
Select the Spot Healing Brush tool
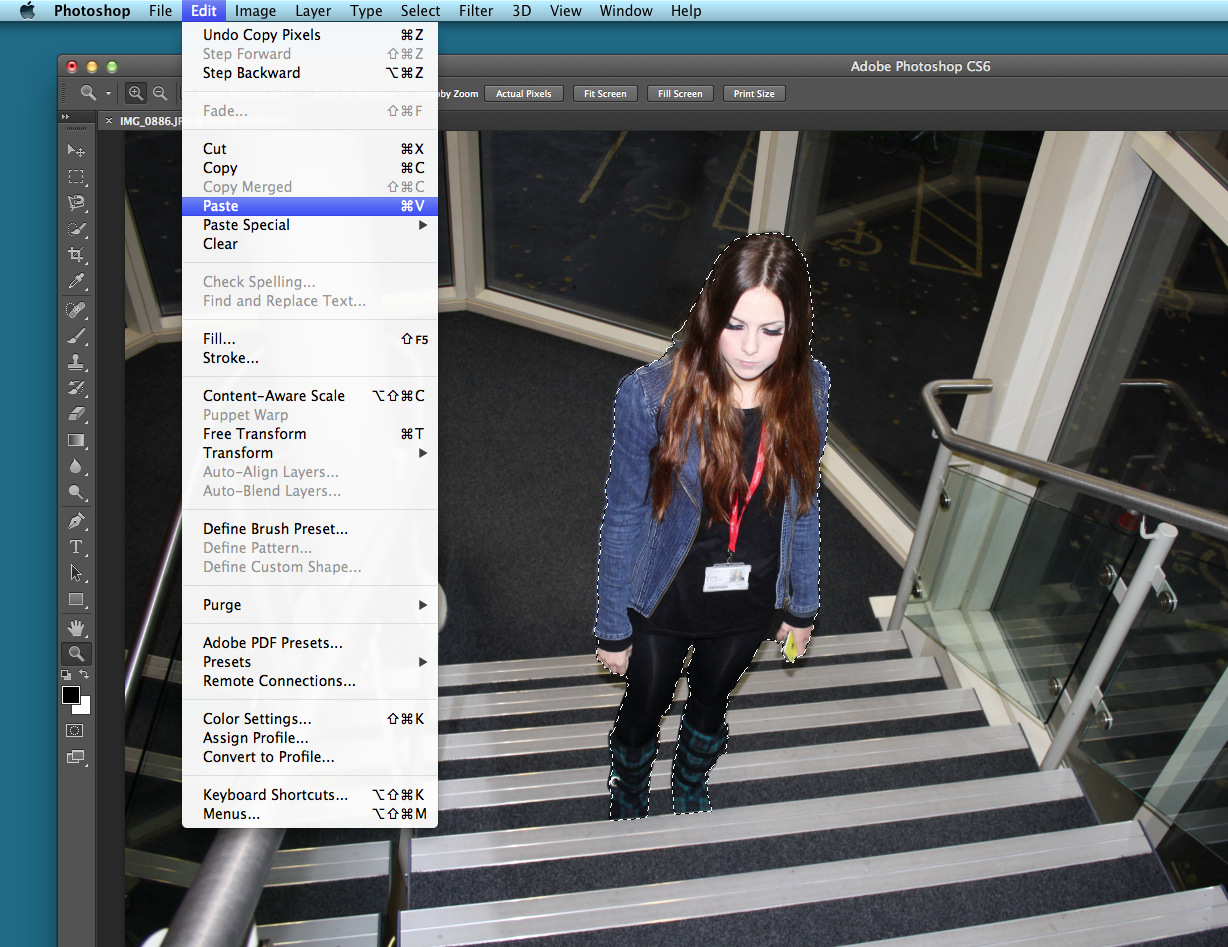coord(76,310)
